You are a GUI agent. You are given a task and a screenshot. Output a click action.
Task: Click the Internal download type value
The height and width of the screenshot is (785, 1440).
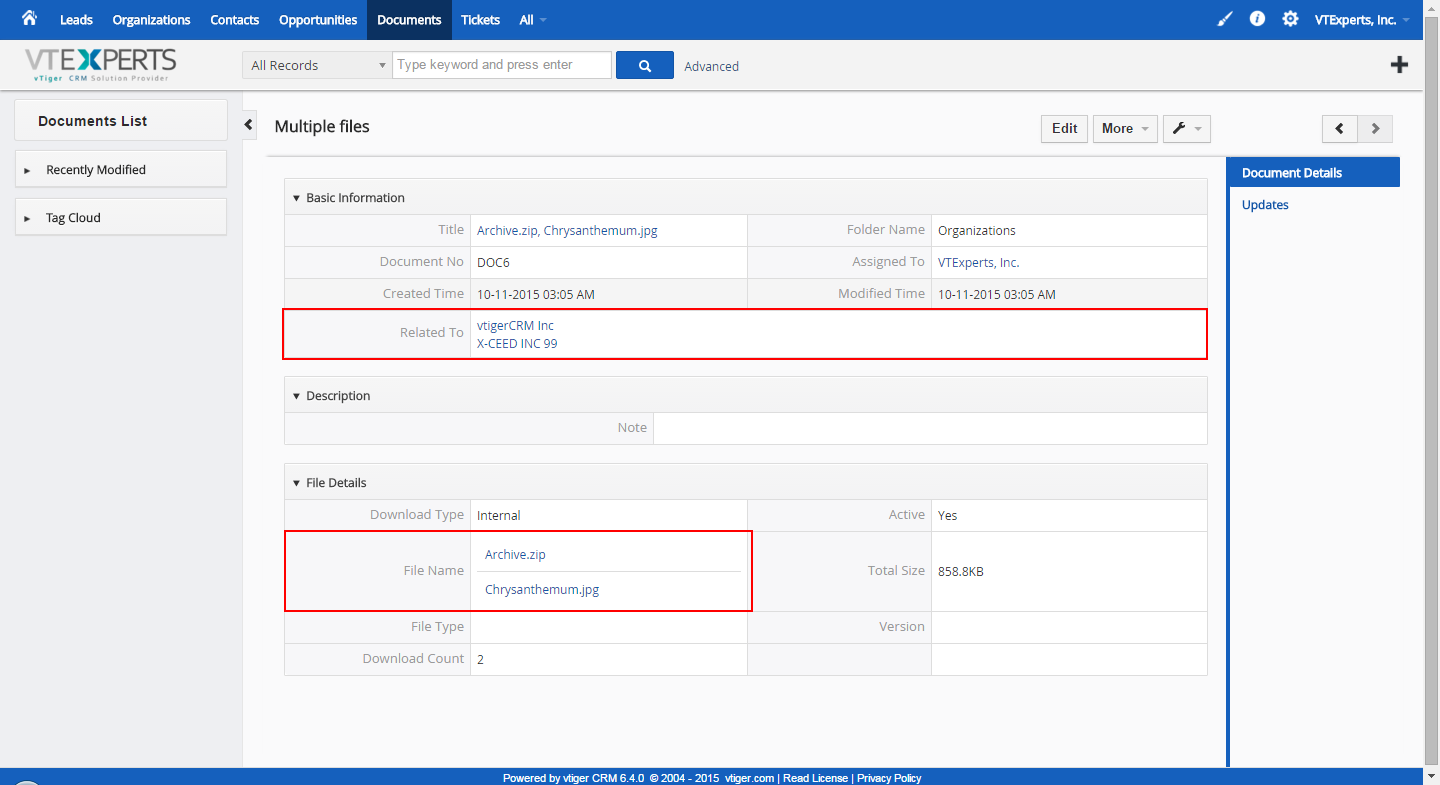point(499,515)
